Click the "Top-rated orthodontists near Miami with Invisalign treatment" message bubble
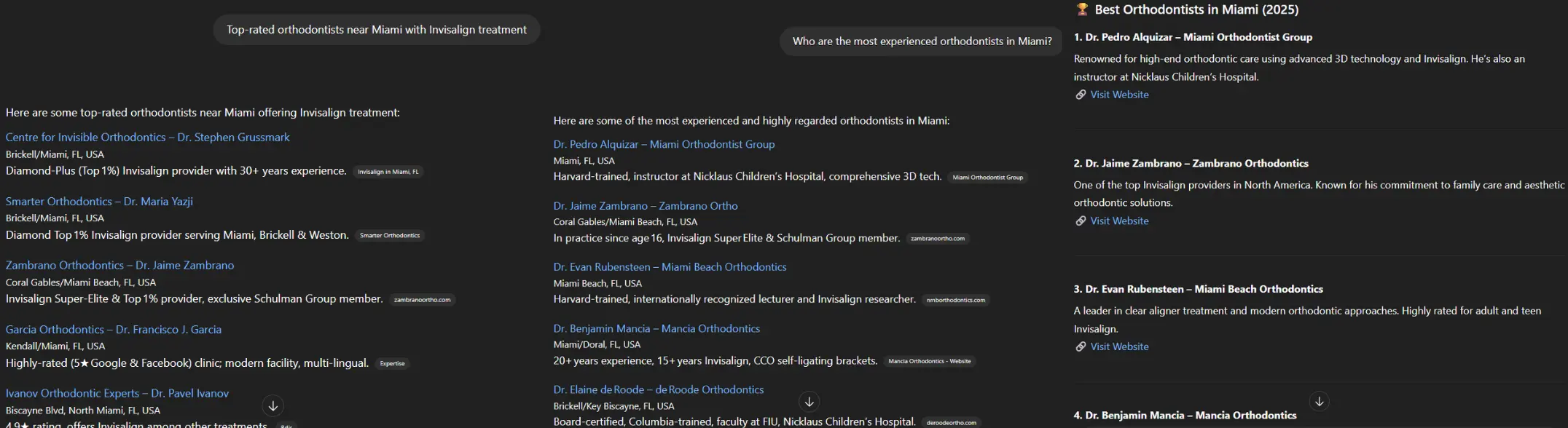 click(377, 30)
